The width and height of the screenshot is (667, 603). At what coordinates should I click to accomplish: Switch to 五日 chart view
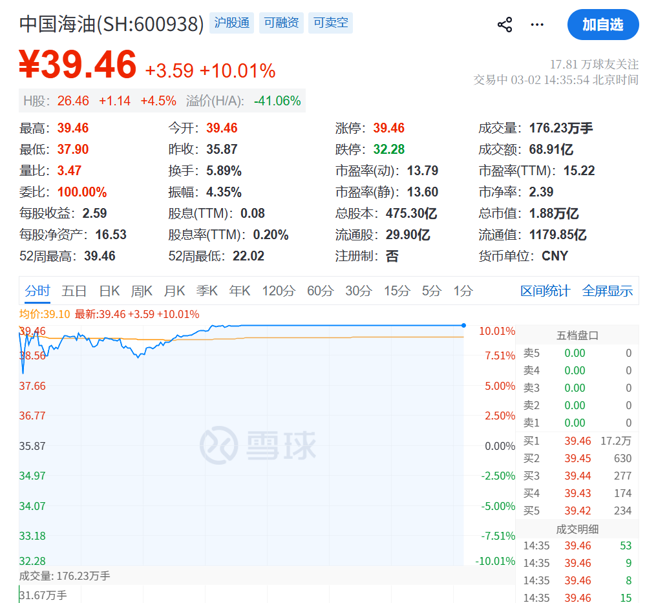pyautogui.click(x=74, y=291)
